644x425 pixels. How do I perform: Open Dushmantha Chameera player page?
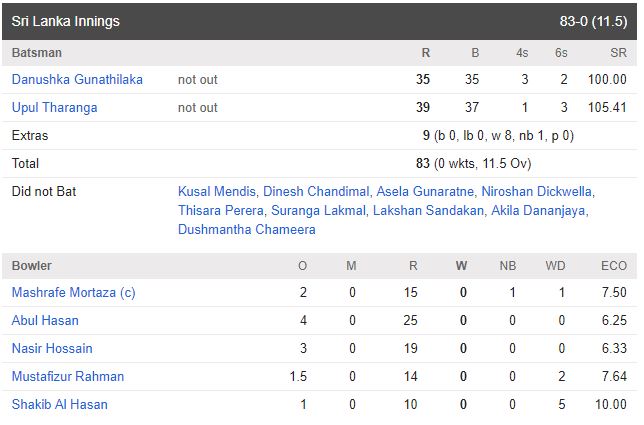(x=247, y=229)
